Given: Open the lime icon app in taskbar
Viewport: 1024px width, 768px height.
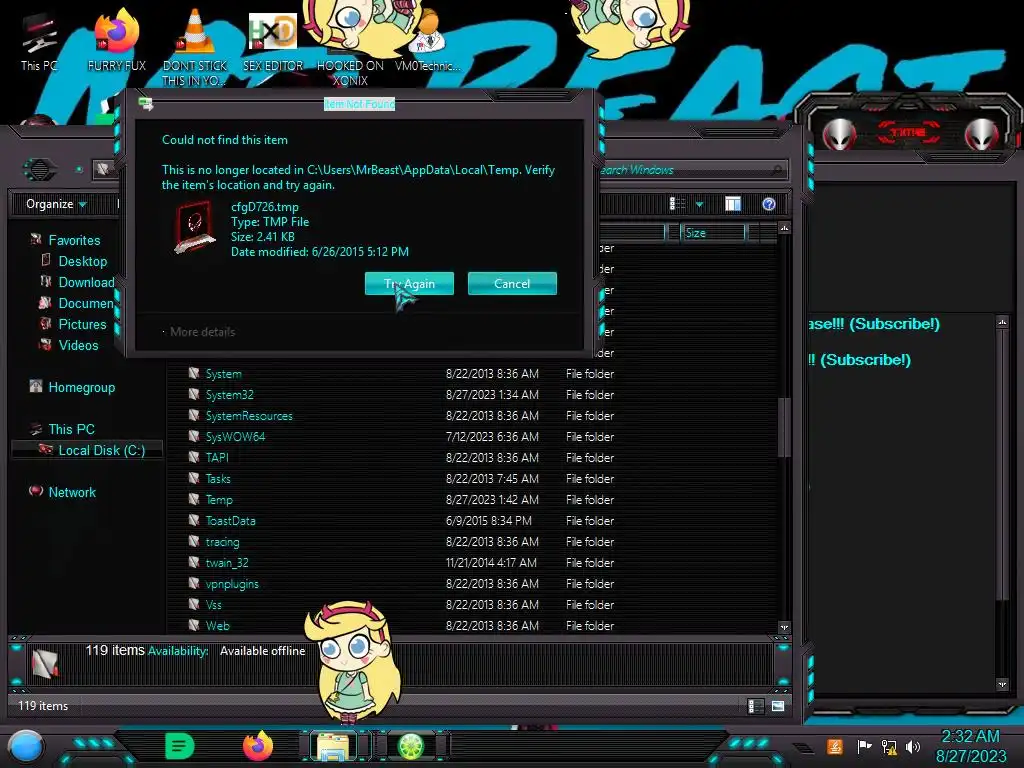Looking at the screenshot, I should [411, 746].
